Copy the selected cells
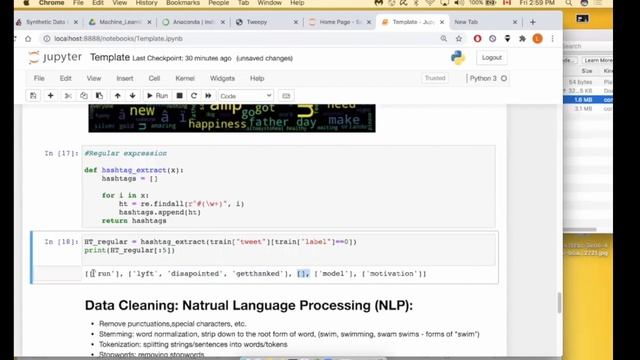The image size is (640, 360). pyautogui.click(x=84, y=96)
